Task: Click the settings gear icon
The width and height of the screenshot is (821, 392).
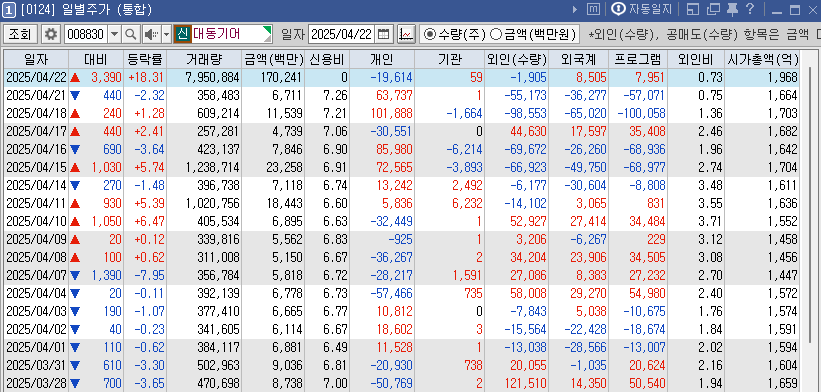Action: click(x=51, y=35)
